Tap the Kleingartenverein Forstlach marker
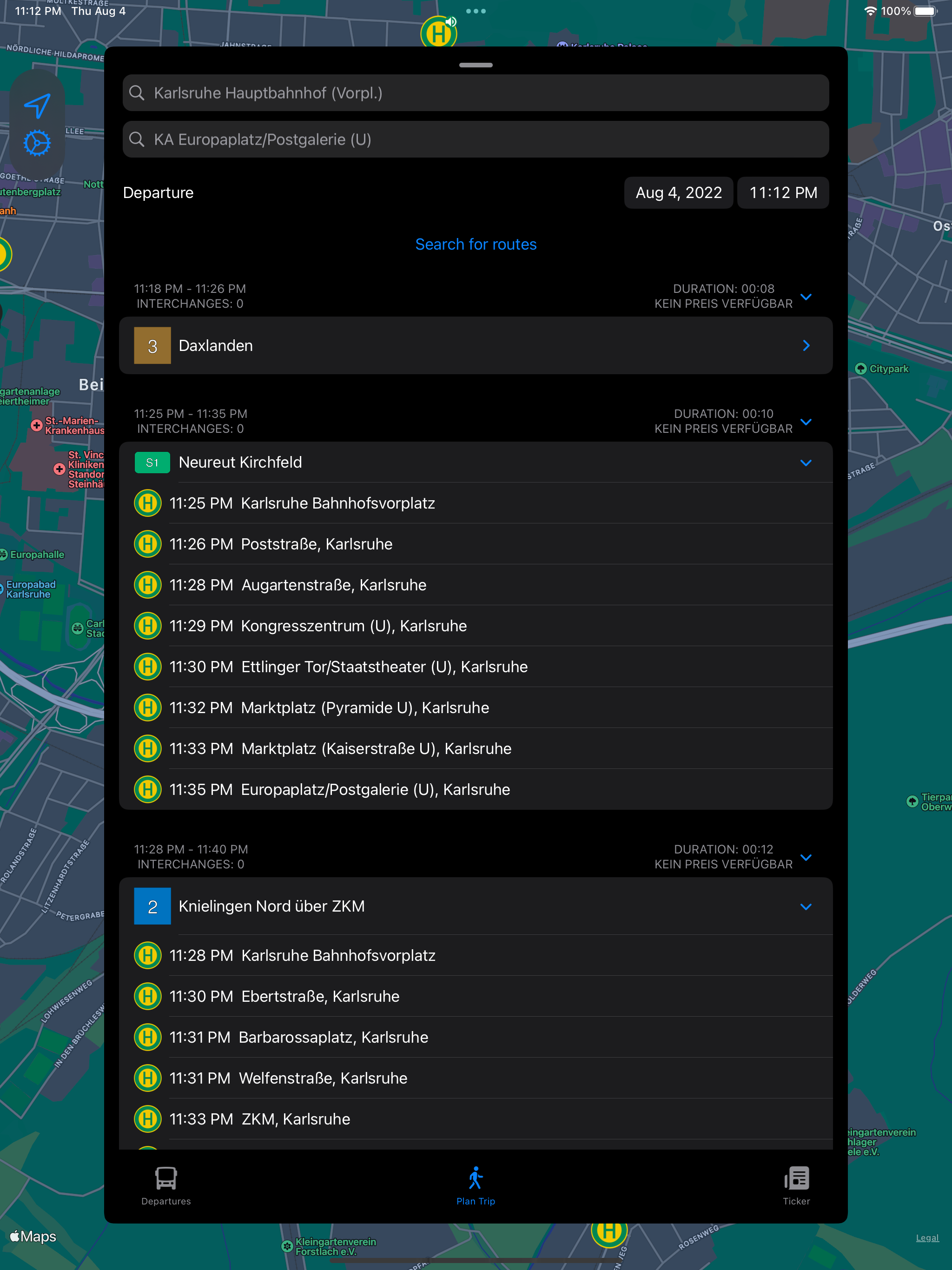This screenshot has height=1270, width=952. (287, 1246)
